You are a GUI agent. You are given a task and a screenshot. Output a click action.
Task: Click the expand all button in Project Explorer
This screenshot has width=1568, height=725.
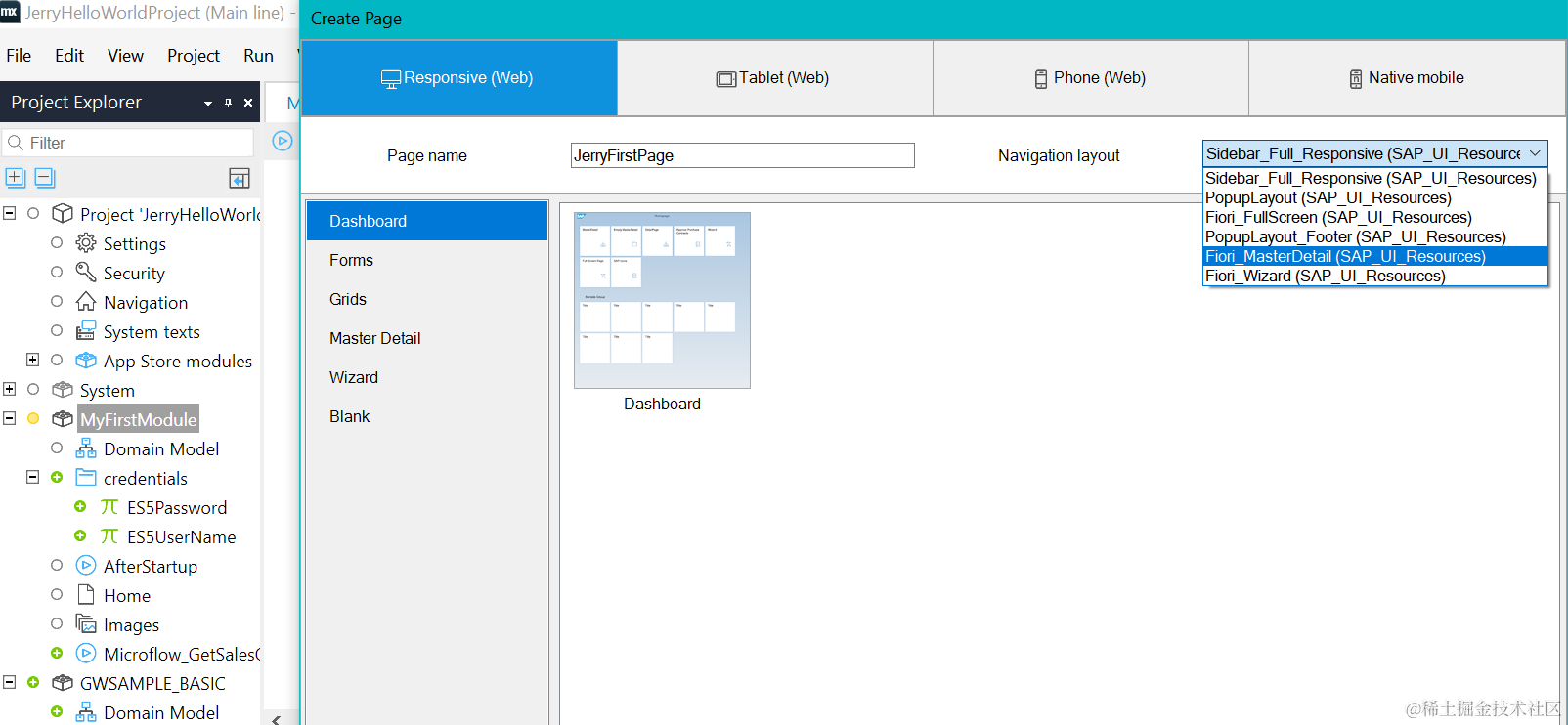(x=15, y=177)
